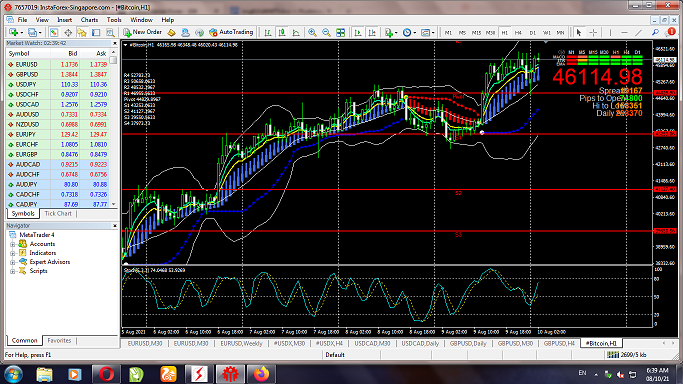
Task: Click the MQL5 community people icon
Action: [x=185, y=32]
